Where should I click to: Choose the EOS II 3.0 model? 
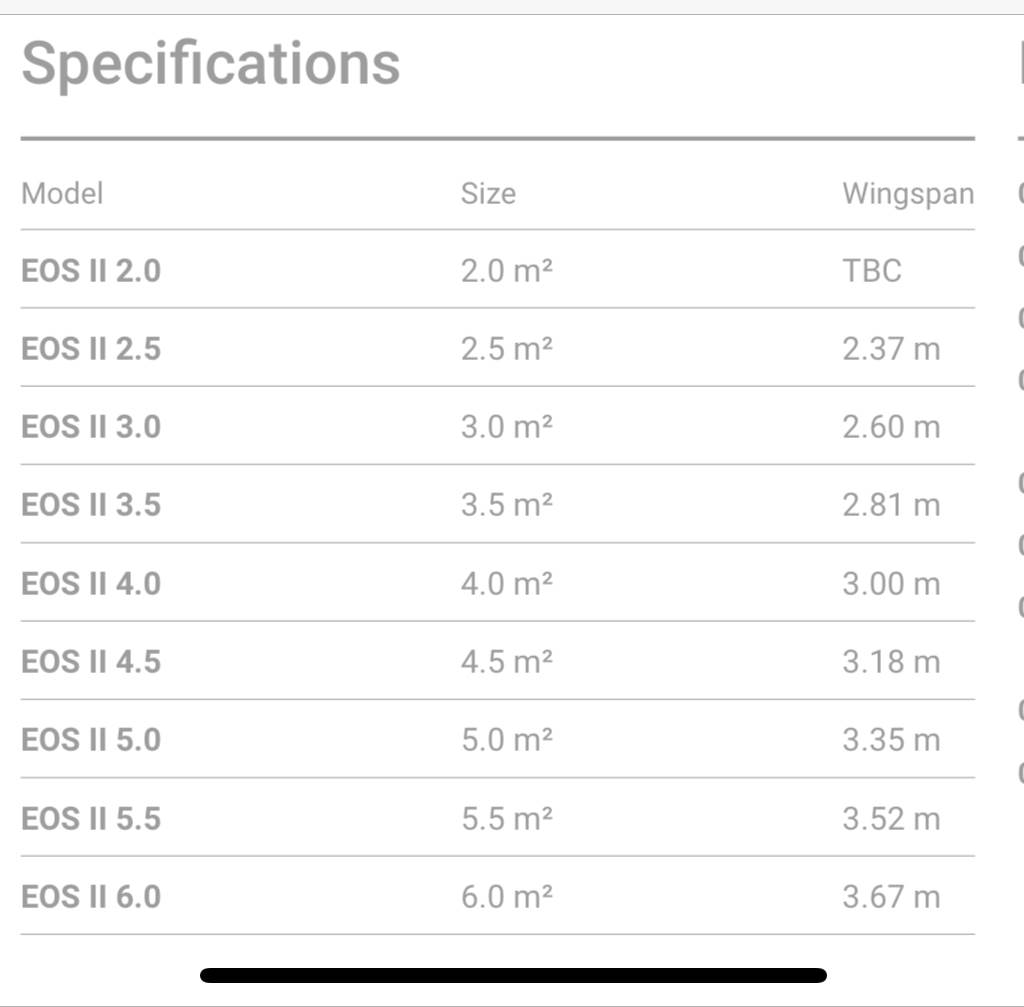(x=91, y=427)
